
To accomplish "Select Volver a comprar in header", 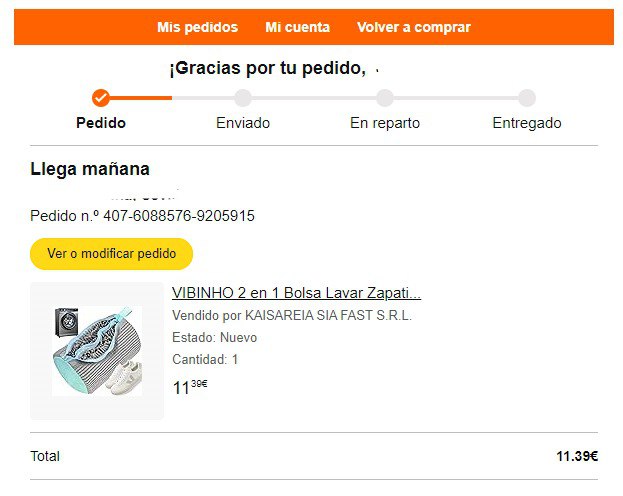I will 414,27.
